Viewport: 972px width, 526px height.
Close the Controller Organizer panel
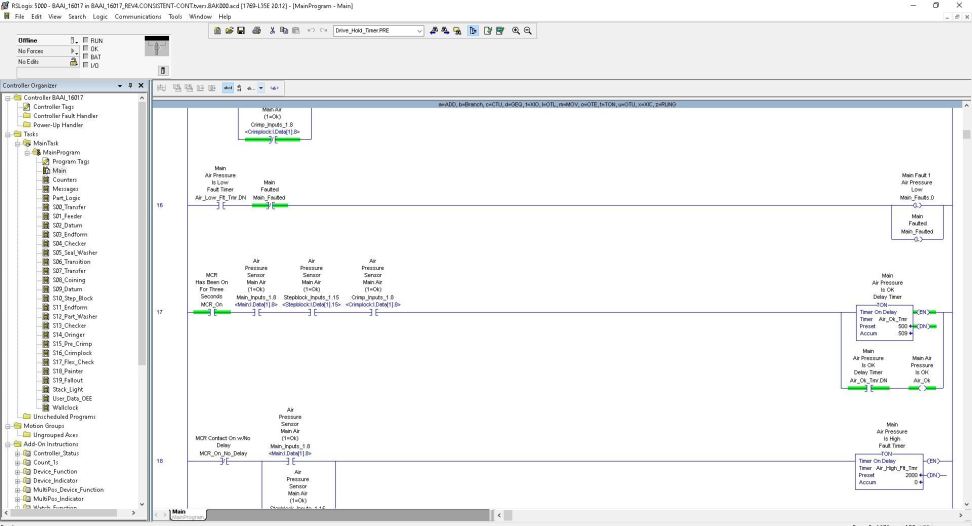click(142, 85)
